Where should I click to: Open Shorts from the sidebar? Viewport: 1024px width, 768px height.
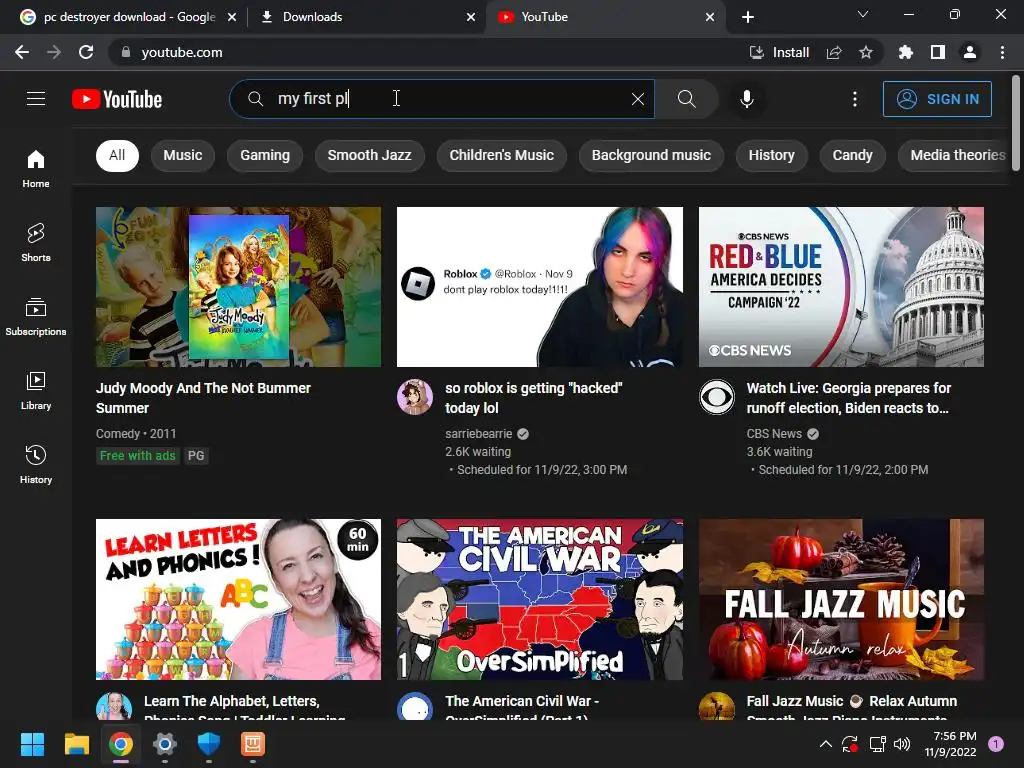36,242
